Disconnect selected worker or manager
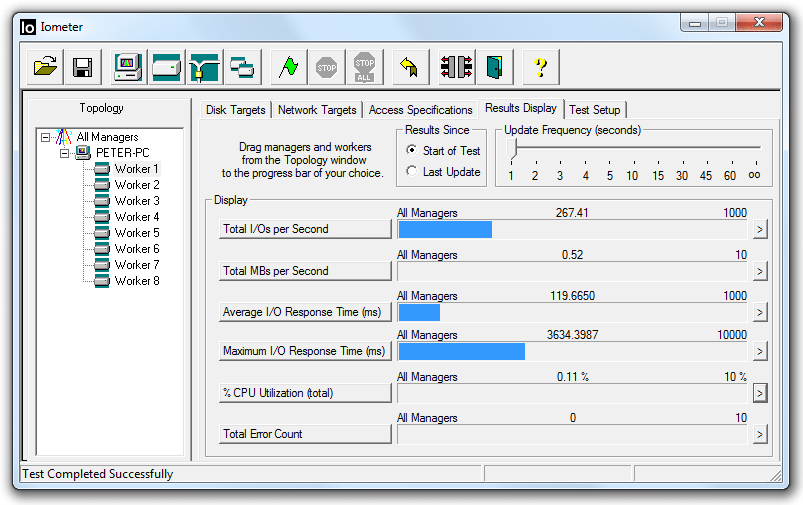The width and height of the screenshot is (803, 505). [456, 67]
